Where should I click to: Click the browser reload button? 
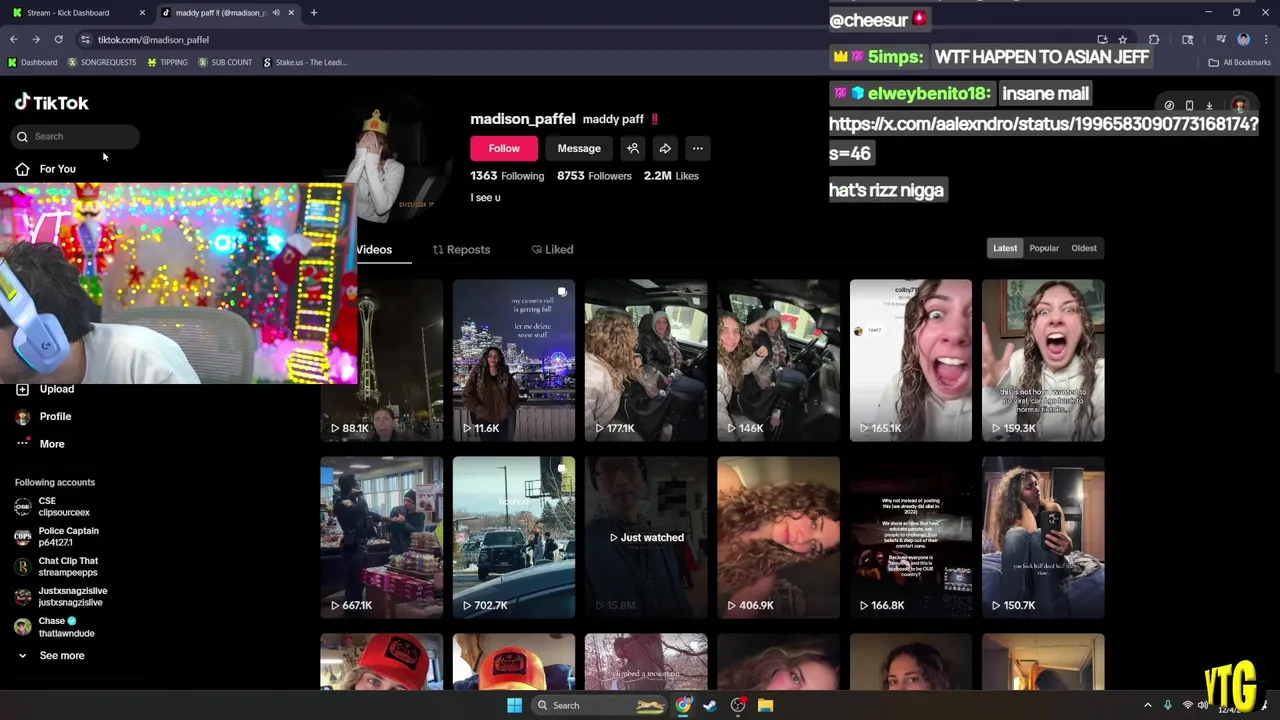click(x=58, y=40)
